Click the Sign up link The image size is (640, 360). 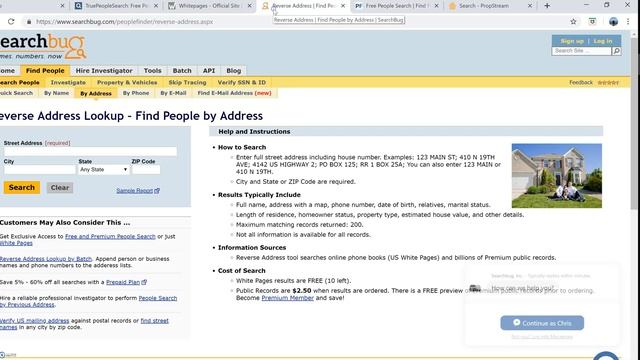(x=572, y=41)
